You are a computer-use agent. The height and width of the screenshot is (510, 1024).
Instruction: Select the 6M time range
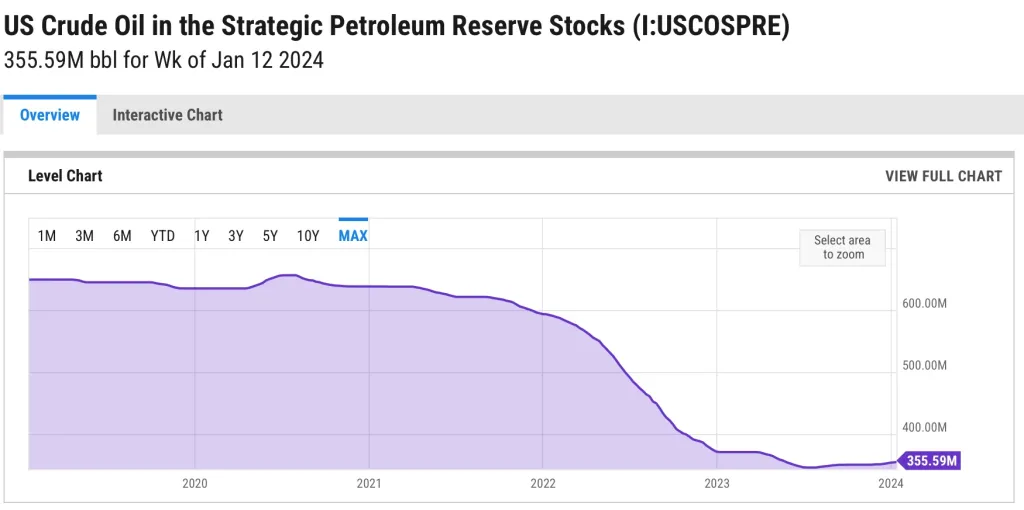pos(122,236)
